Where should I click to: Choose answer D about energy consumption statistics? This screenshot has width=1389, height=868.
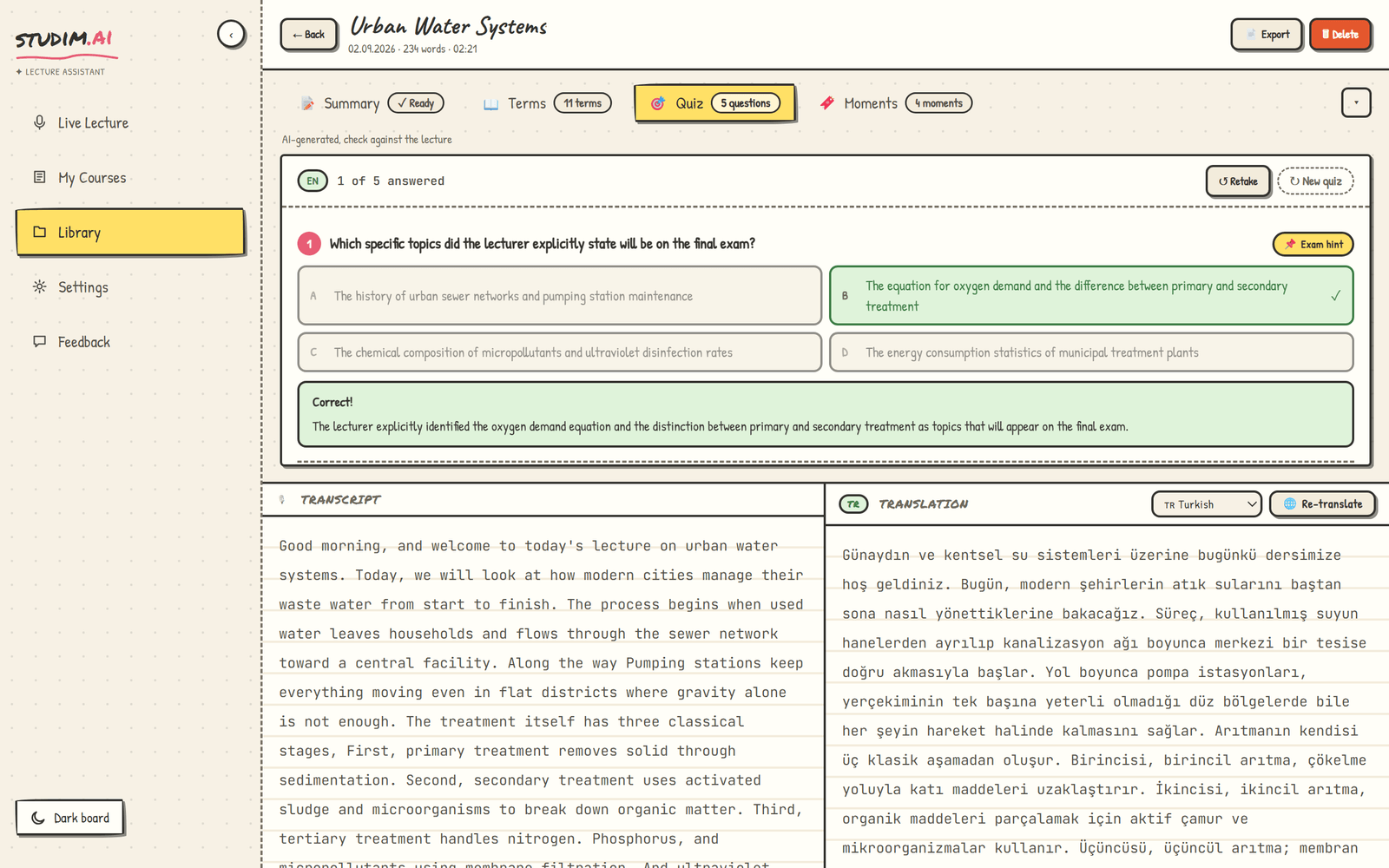(x=1091, y=352)
